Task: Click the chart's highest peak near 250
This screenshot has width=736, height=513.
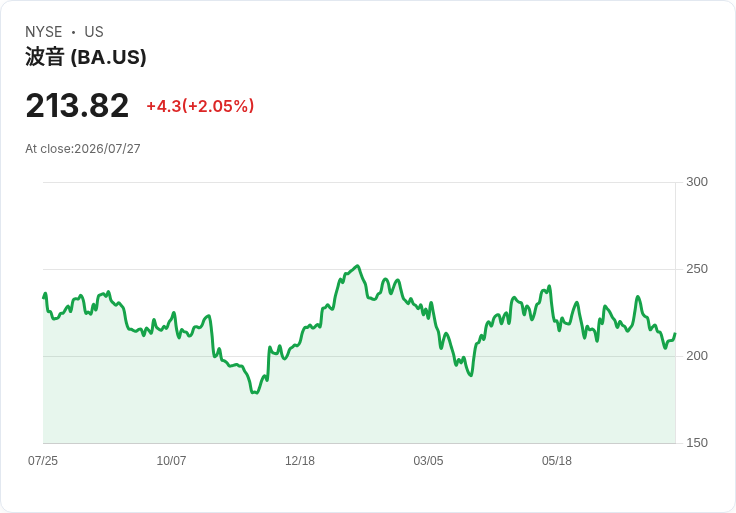Action: (x=358, y=266)
